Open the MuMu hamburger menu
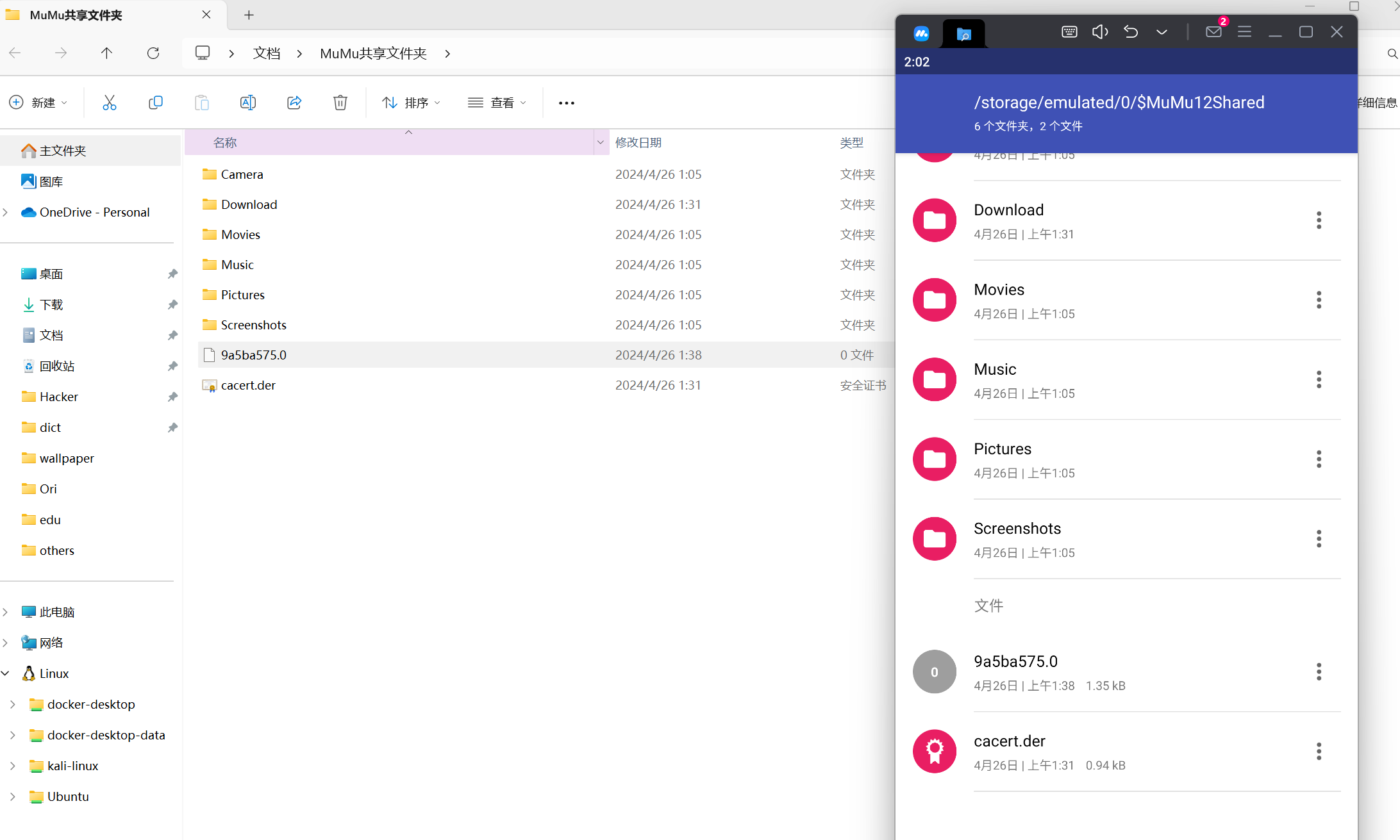Image resolution: width=1400 pixels, height=840 pixels. point(1245,31)
